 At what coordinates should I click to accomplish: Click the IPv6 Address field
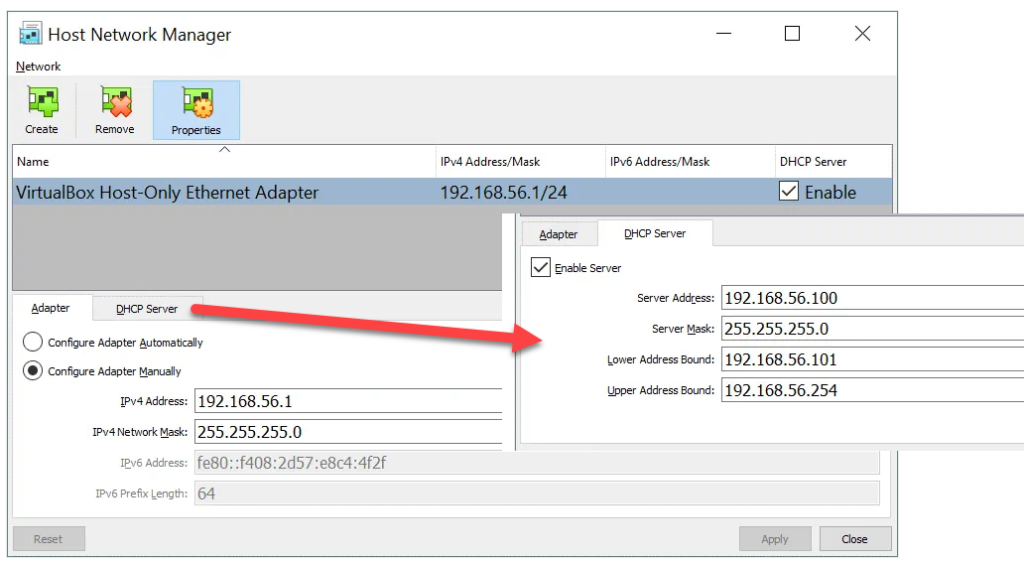[x=537, y=462]
